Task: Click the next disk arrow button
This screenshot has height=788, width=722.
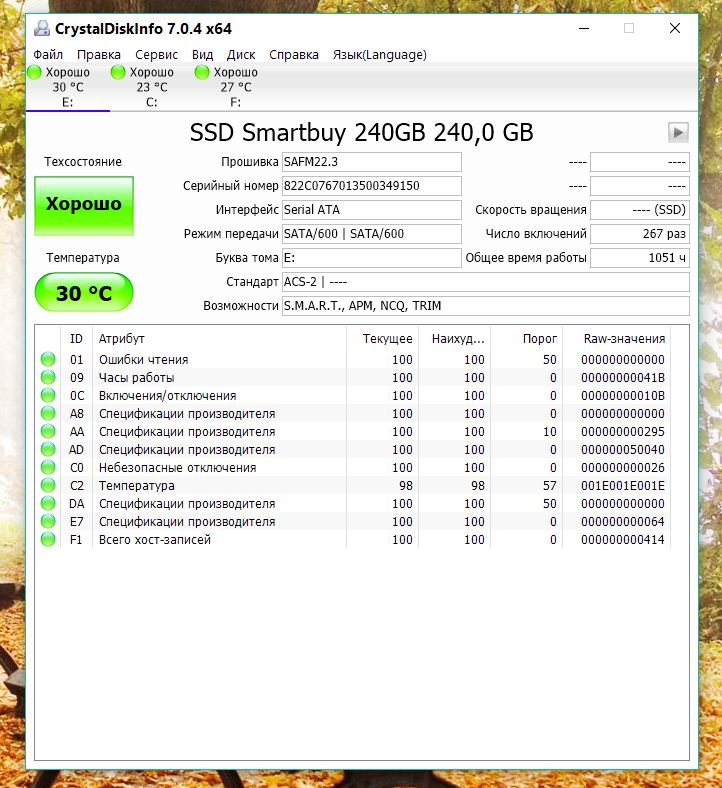Action: 678,133
